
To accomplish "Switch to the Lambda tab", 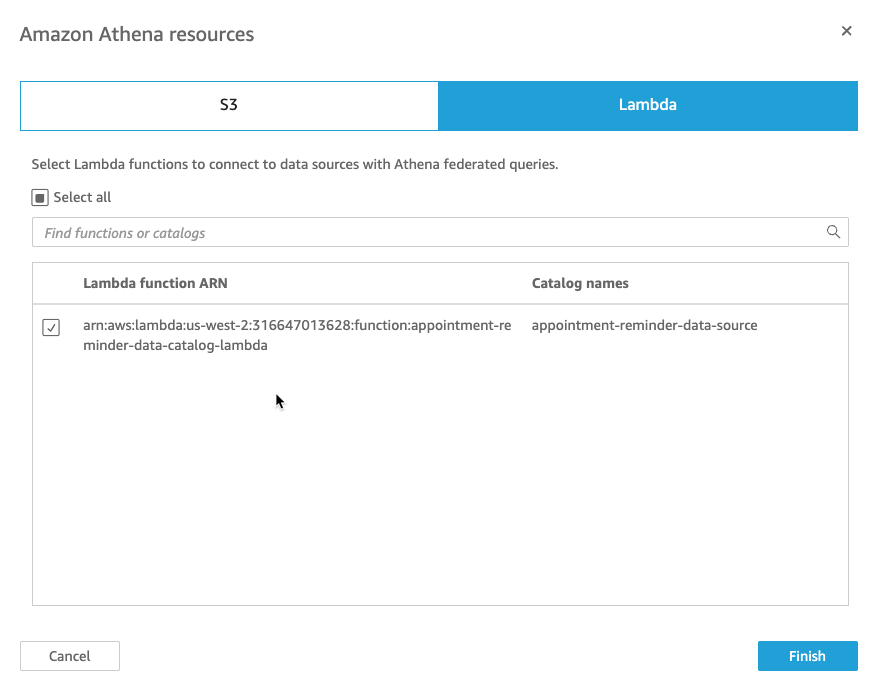I will 647,104.
